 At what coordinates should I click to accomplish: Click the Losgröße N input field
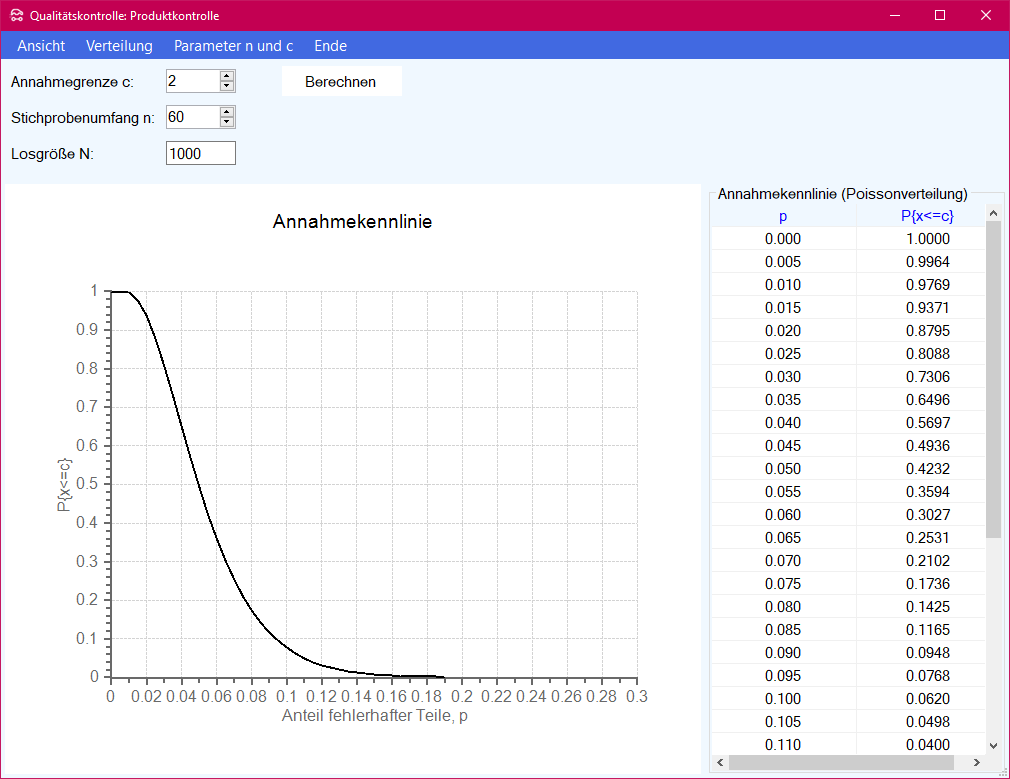(200, 153)
